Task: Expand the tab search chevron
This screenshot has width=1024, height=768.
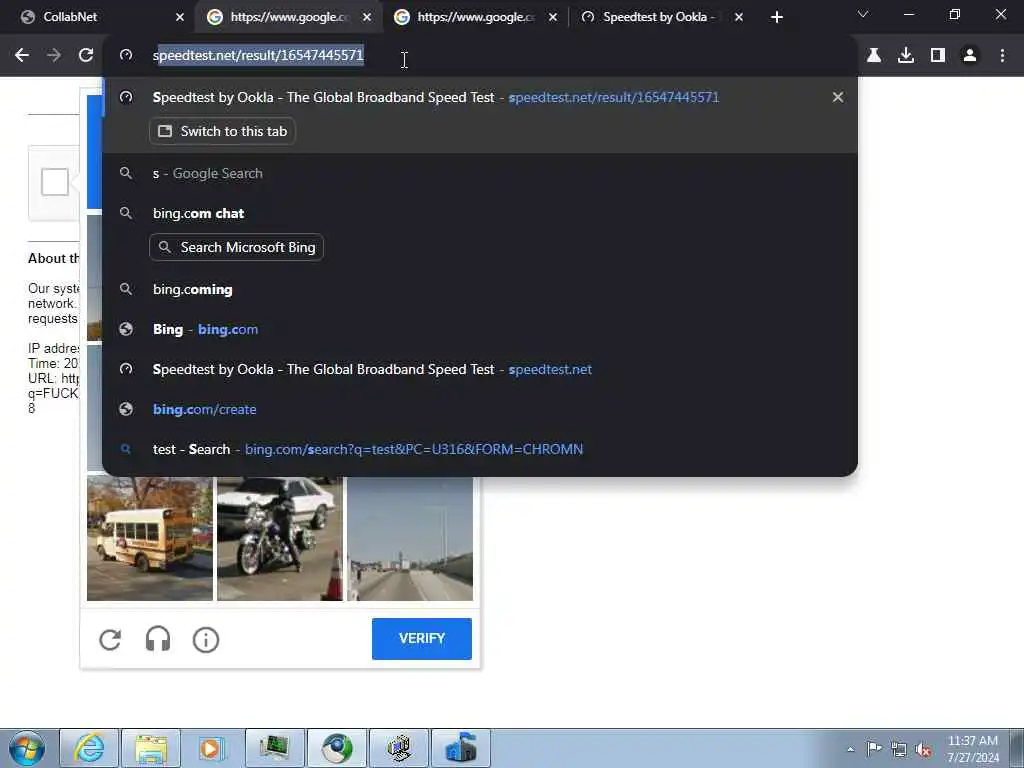Action: coord(863,14)
